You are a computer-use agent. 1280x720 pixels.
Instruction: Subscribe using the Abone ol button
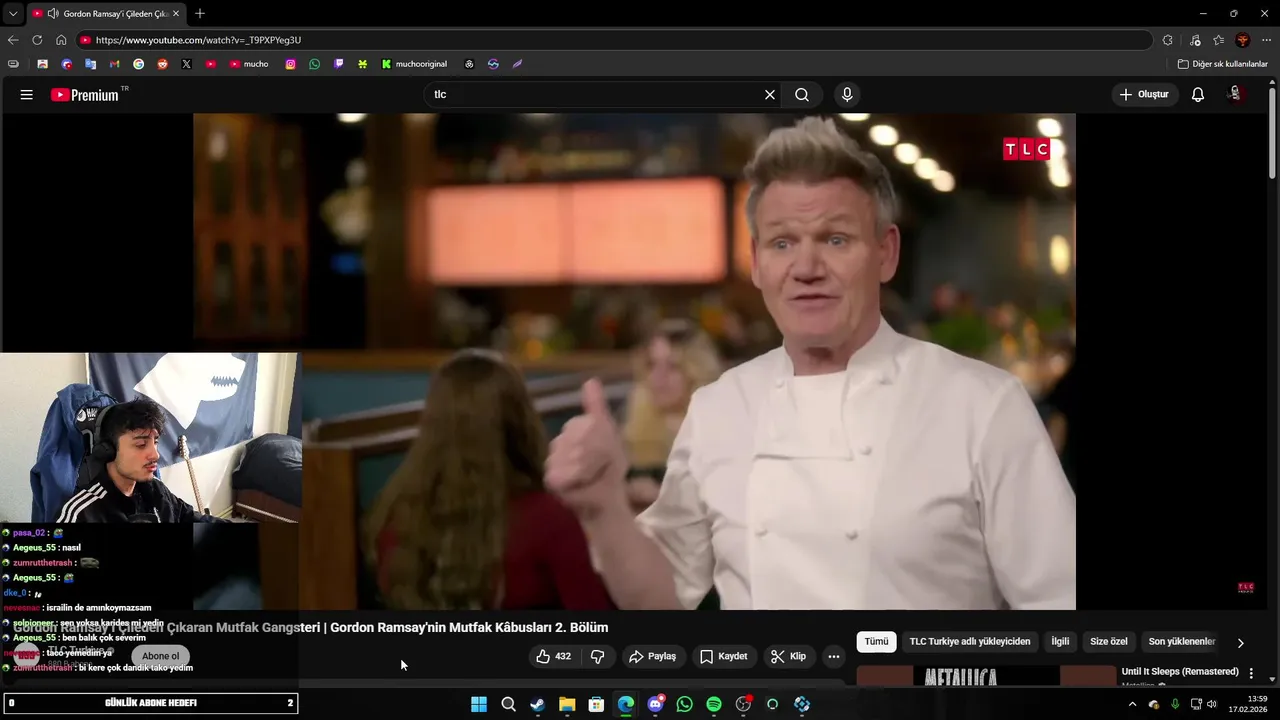(x=160, y=657)
